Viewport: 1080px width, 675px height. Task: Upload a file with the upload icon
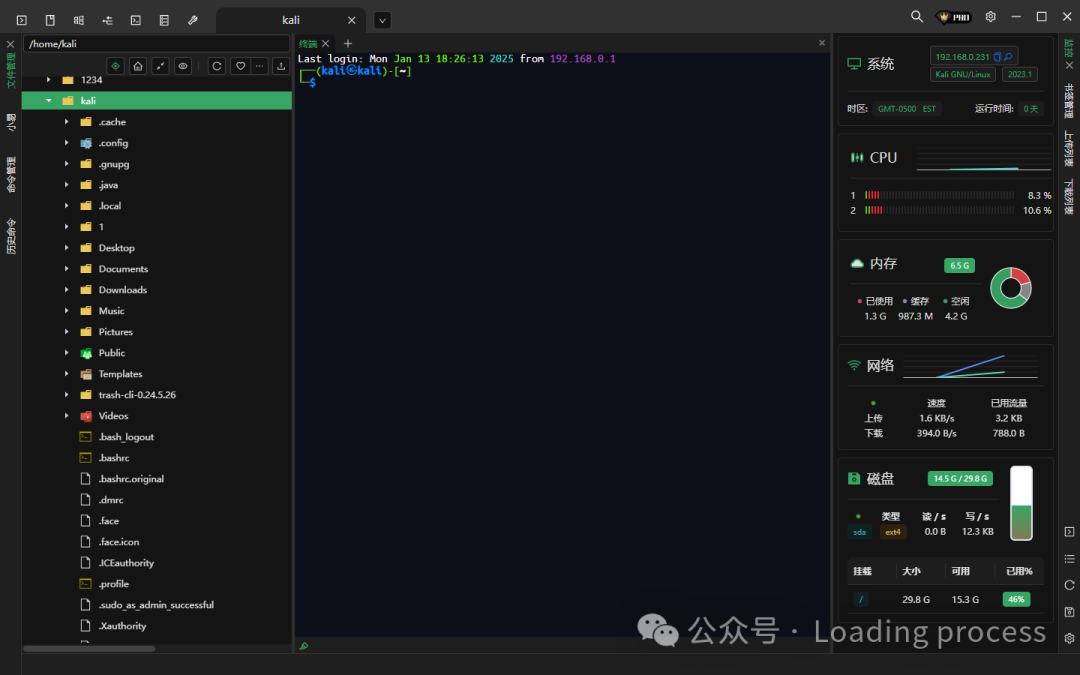coord(280,66)
